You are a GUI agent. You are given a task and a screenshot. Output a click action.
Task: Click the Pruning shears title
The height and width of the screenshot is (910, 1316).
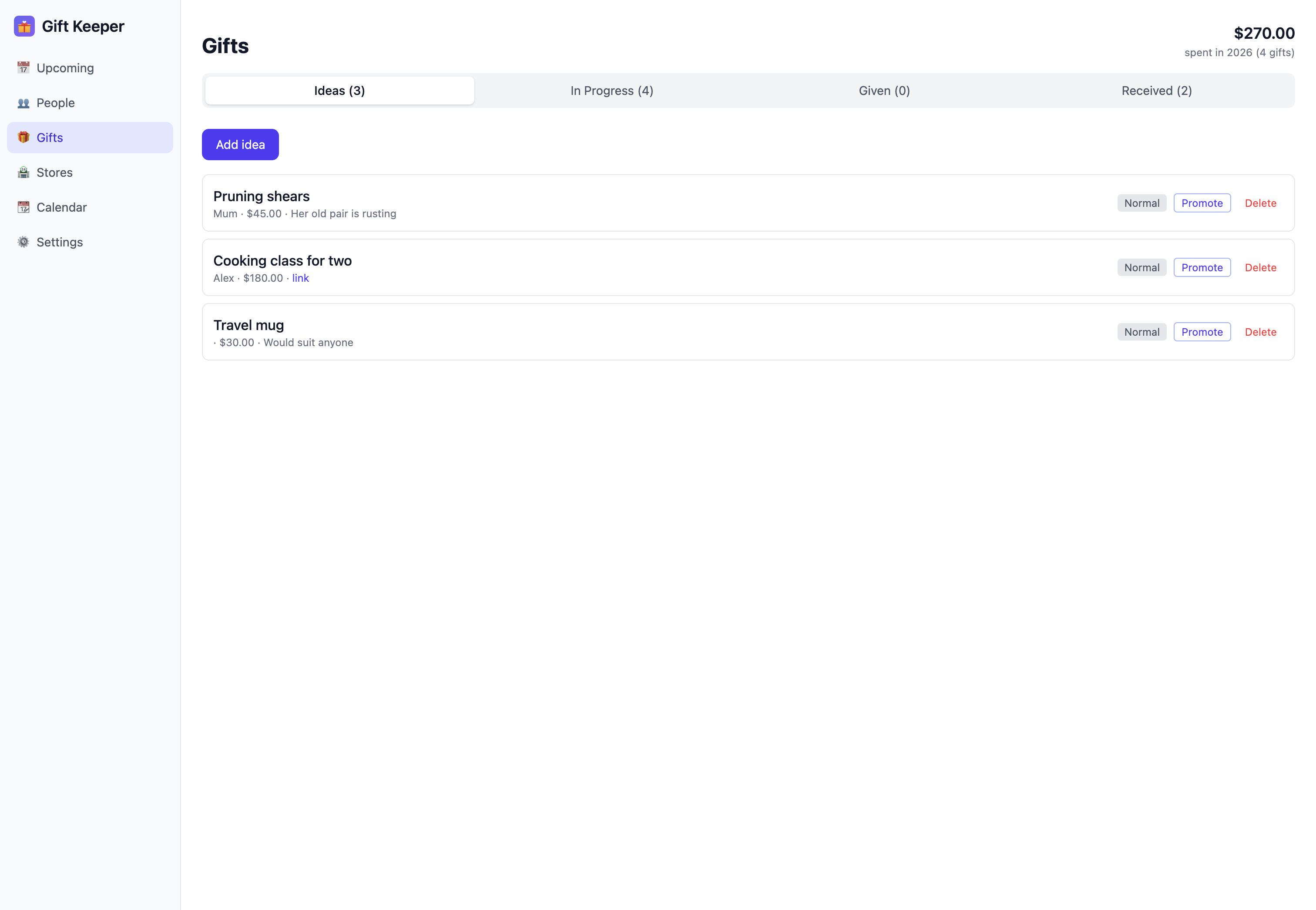[x=261, y=196]
